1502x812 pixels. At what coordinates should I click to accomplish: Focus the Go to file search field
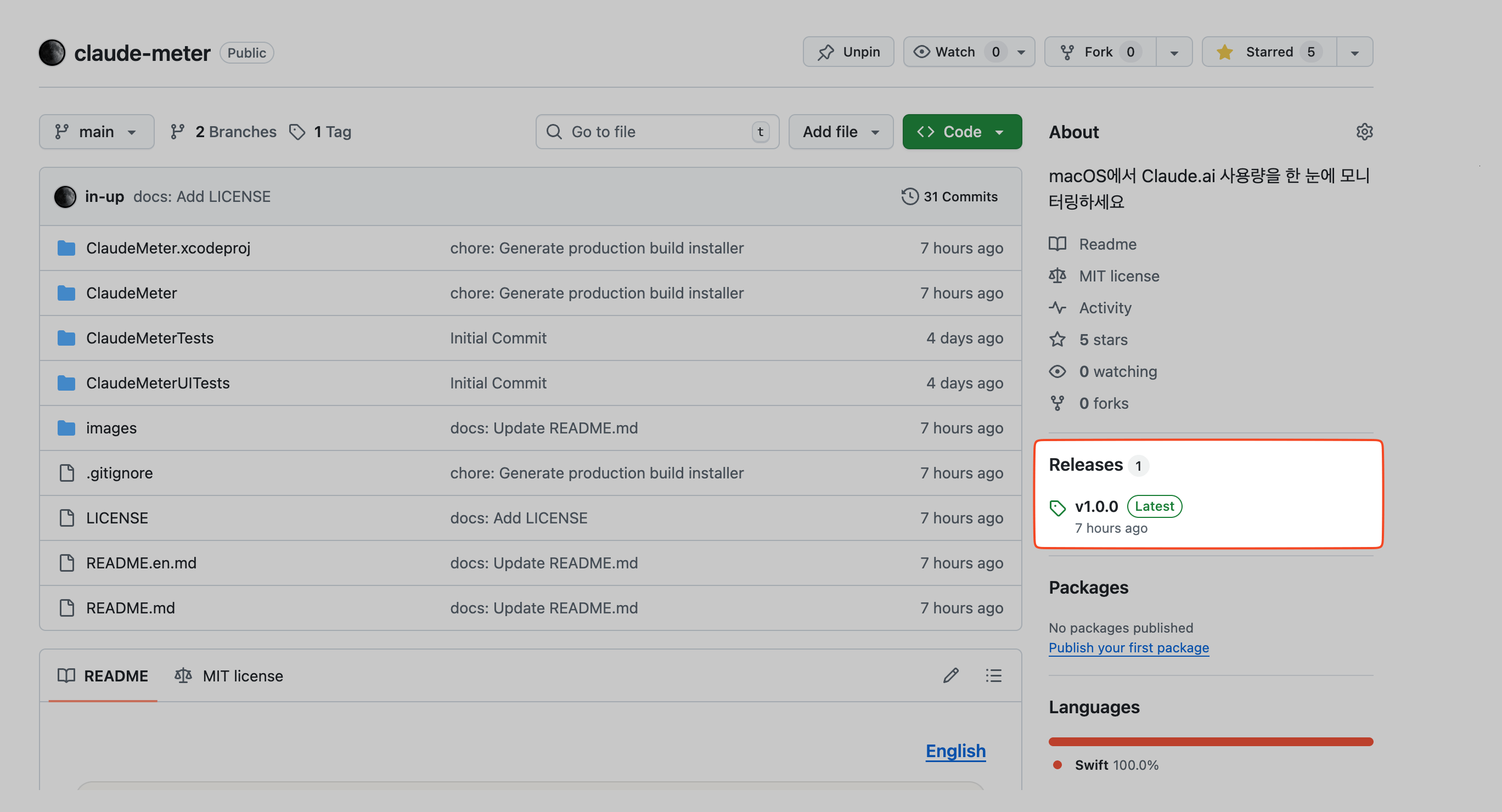click(656, 132)
